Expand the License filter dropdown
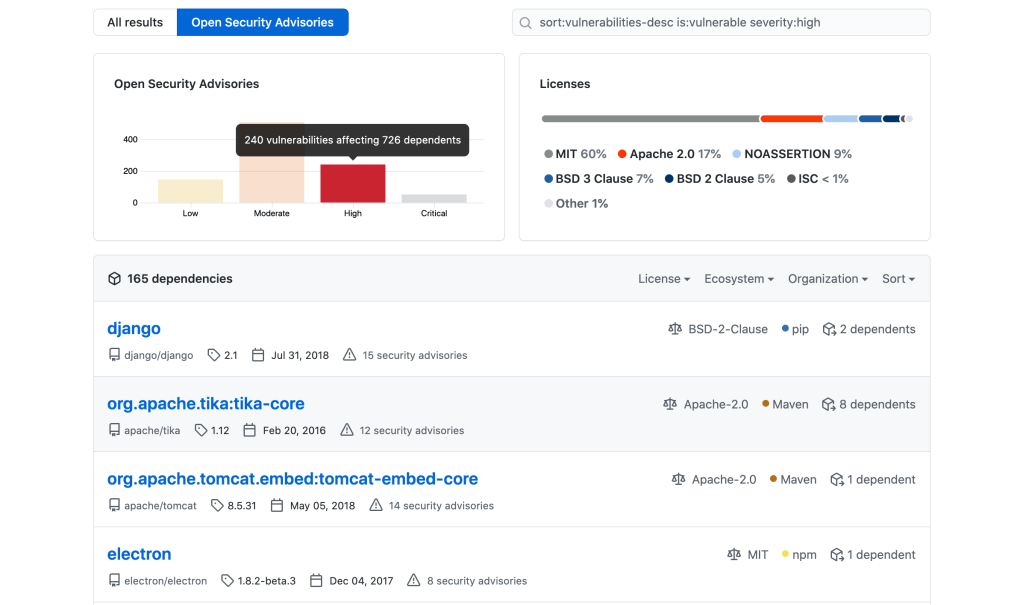The height and width of the screenshot is (605, 1023). point(664,279)
